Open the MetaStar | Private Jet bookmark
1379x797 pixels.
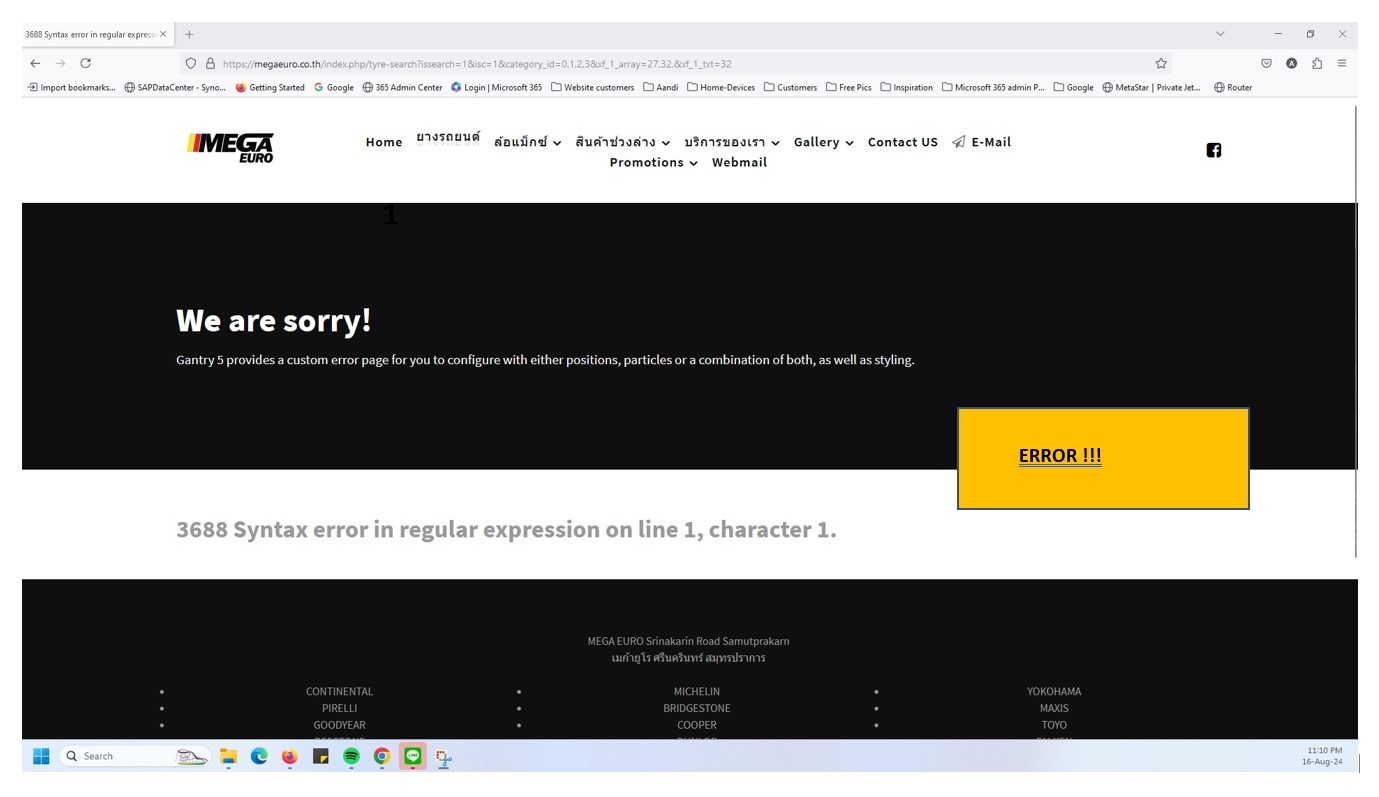pyautogui.click(x=1151, y=87)
